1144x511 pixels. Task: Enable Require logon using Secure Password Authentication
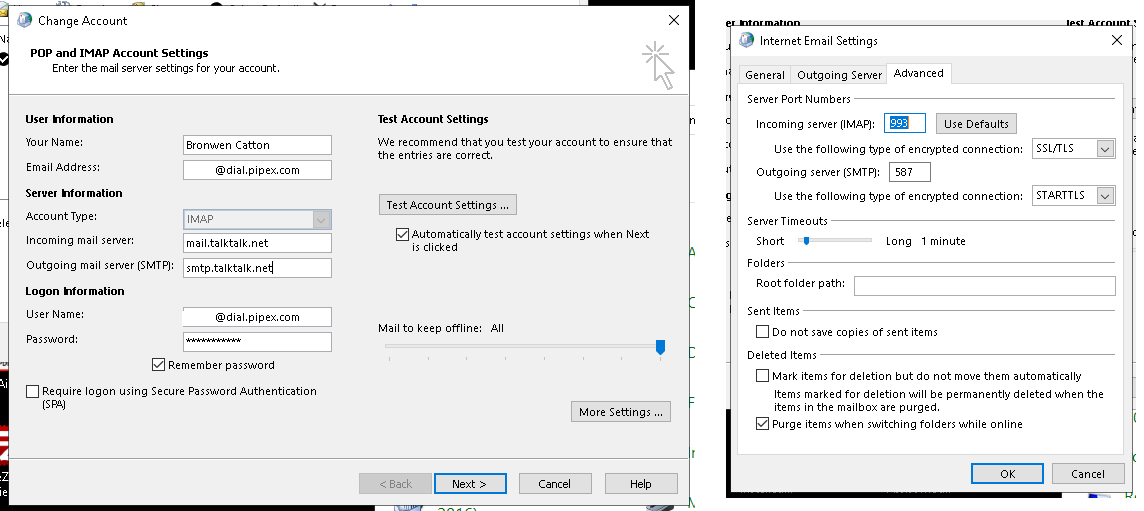point(33,392)
